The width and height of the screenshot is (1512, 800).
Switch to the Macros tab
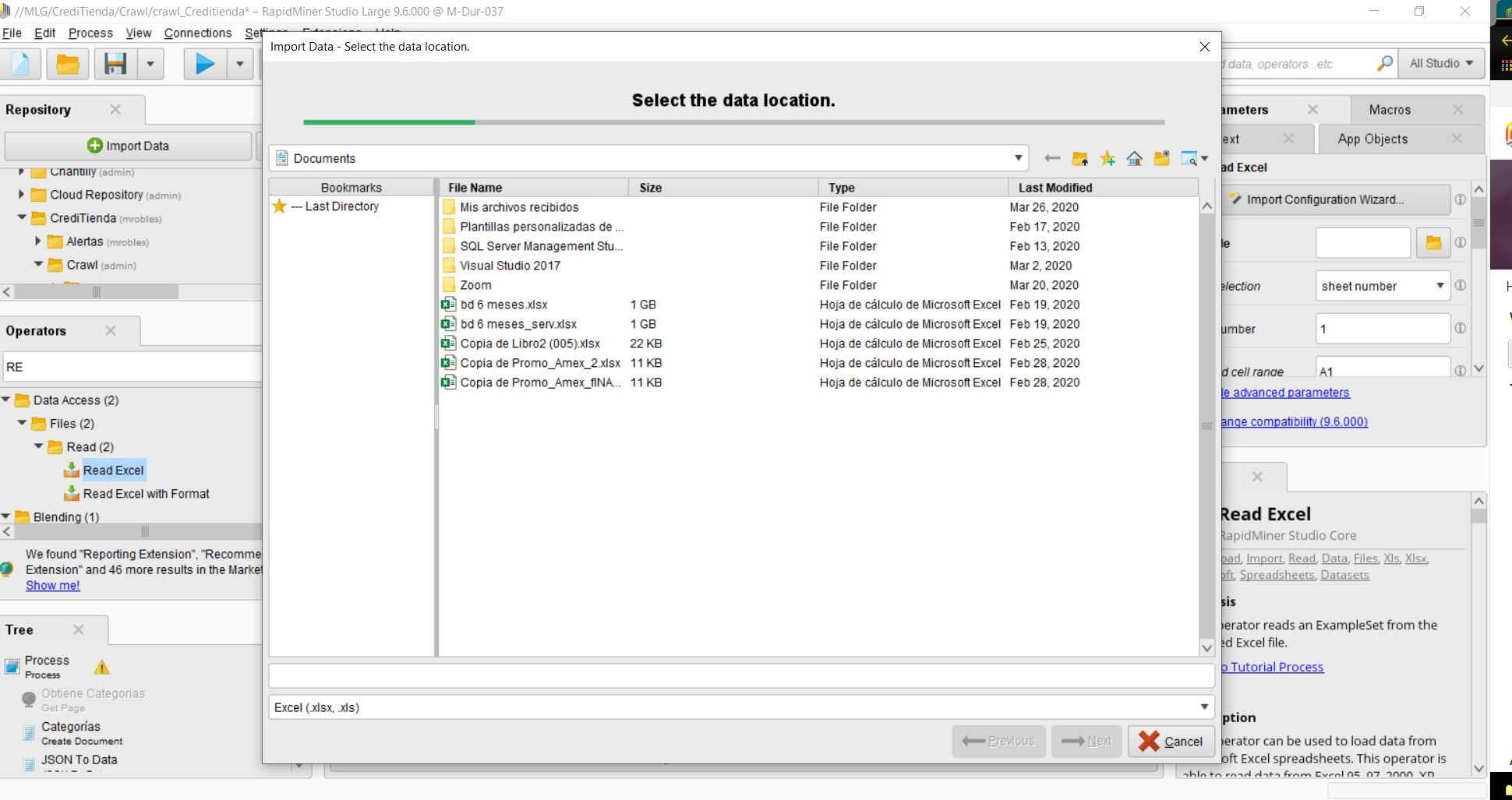1390,110
